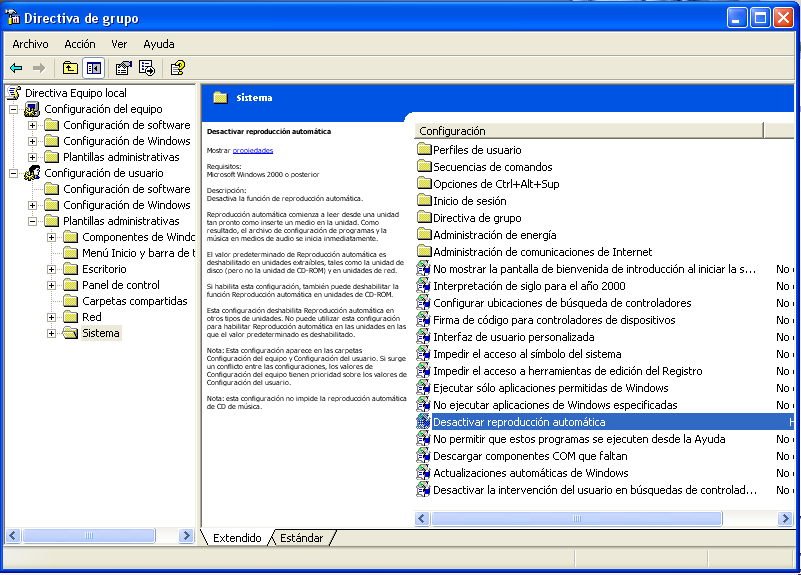Click the Configuración column header
Screen dimensions: 801x575
tap(588, 131)
